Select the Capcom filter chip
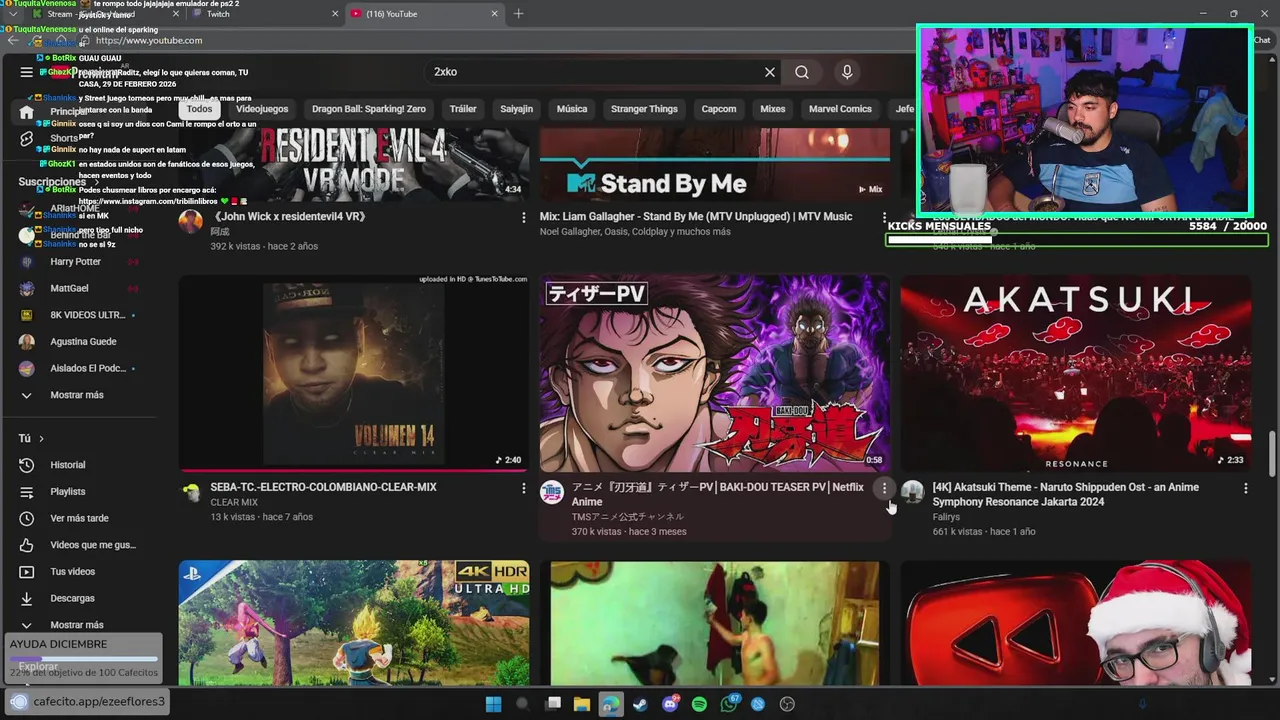This screenshot has height=720, width=1280. pos(719,109)
